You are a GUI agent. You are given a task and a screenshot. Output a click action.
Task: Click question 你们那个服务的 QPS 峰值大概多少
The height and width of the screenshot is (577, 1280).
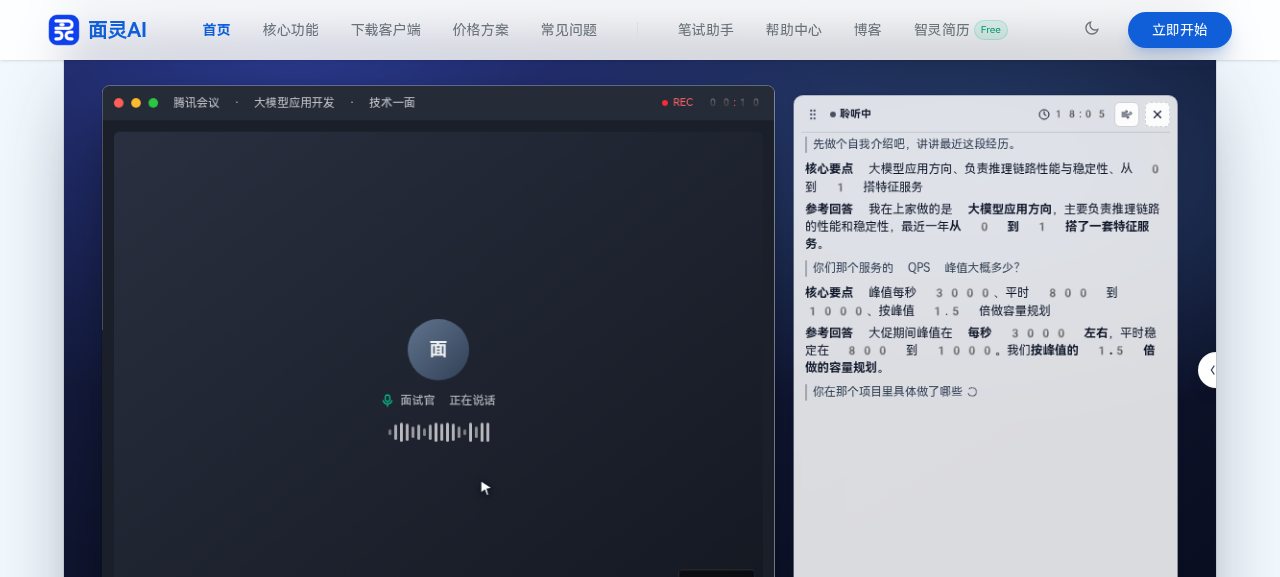(916, 268)
